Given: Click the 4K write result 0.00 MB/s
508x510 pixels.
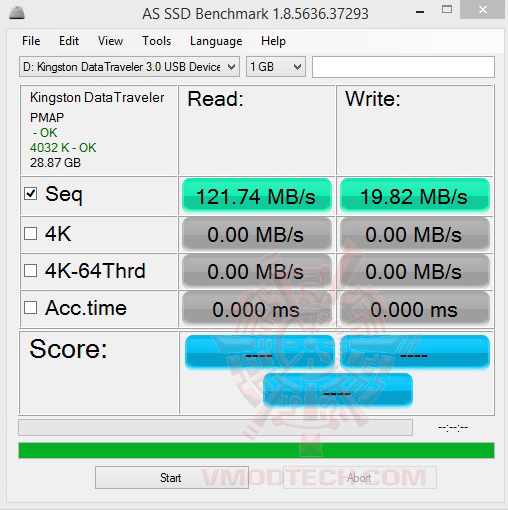Looking at the screenshot, I should point(415,234).
